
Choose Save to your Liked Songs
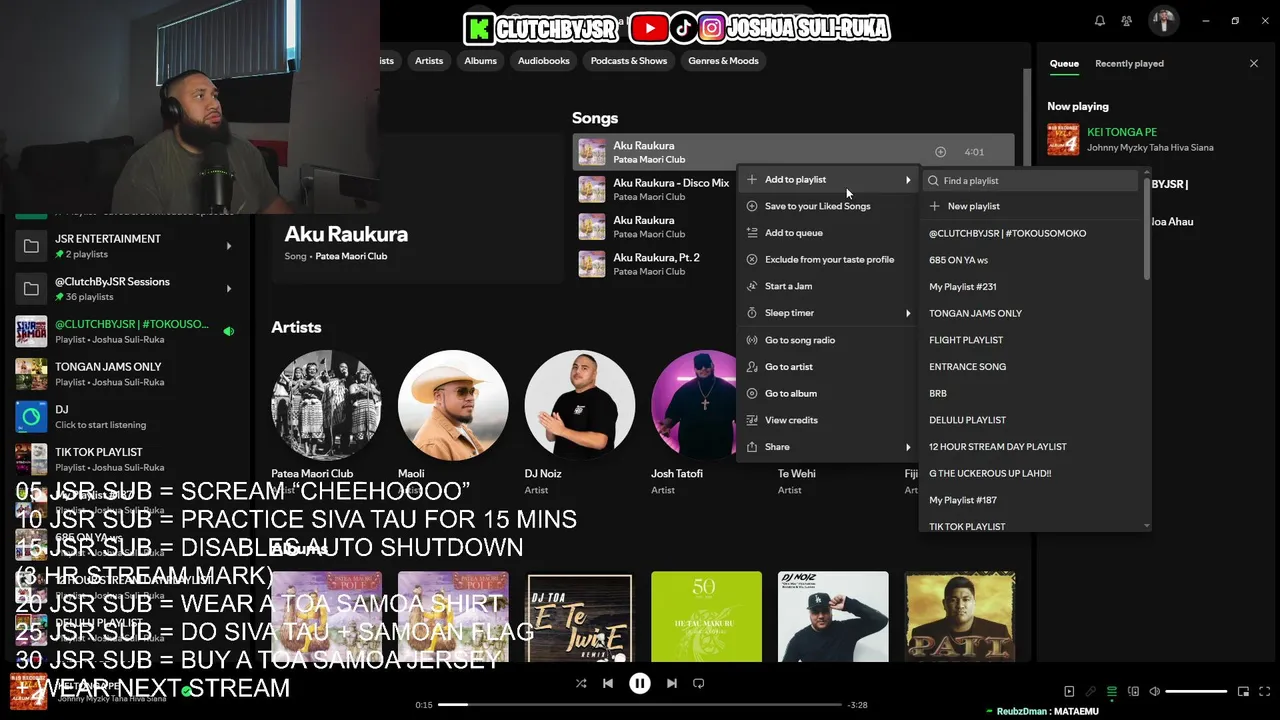tap(828, 206)
